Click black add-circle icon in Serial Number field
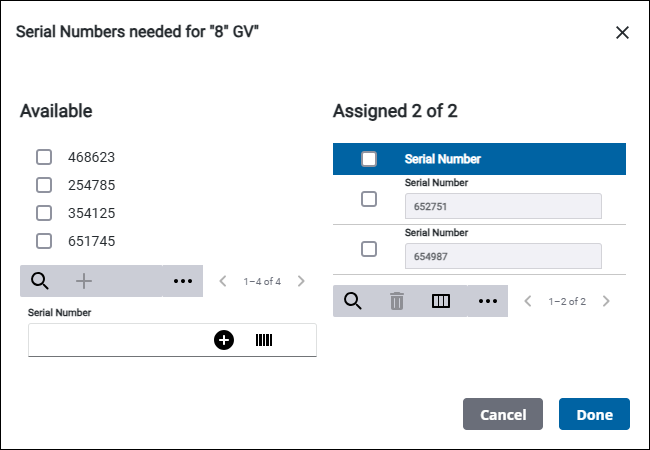The height and width of the screenshot is (450, 650). 224,340
